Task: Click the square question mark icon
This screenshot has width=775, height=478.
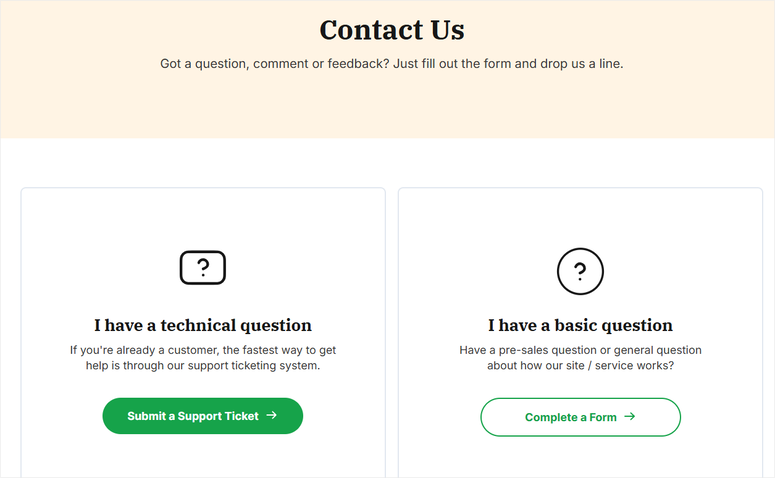Action: tap(202, 268)
